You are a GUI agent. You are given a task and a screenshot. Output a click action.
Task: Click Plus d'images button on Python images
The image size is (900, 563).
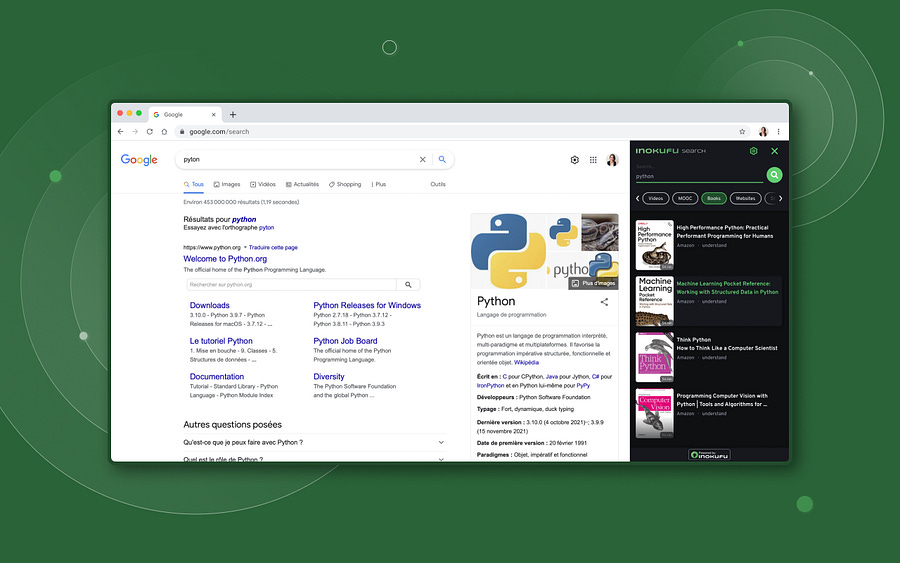pyautogui.click(x=593, y=284)
